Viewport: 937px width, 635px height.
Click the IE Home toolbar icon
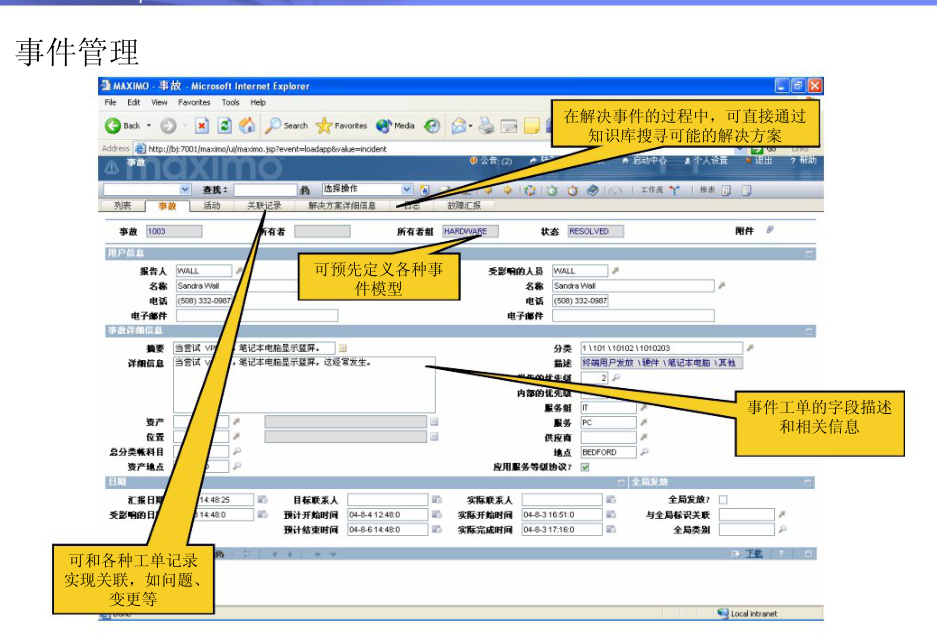point(246,126)
